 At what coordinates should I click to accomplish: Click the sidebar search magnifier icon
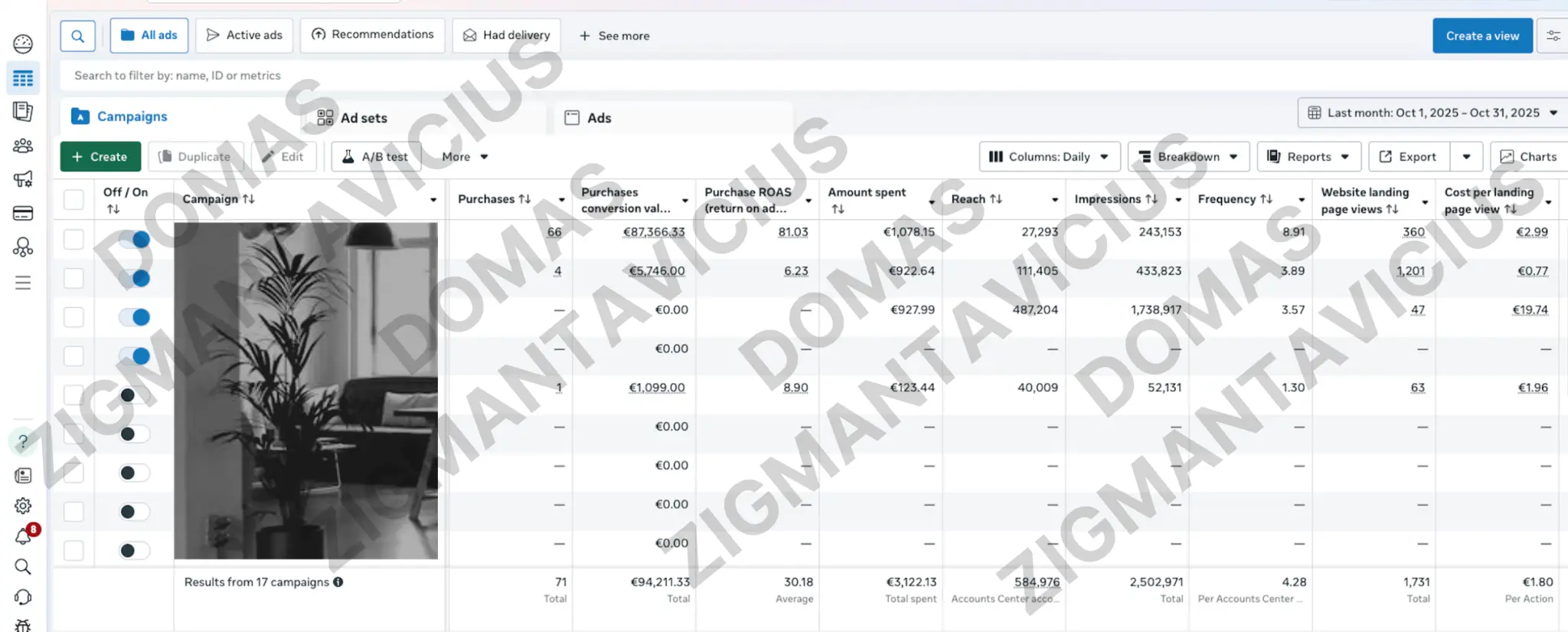pos(23,567)
